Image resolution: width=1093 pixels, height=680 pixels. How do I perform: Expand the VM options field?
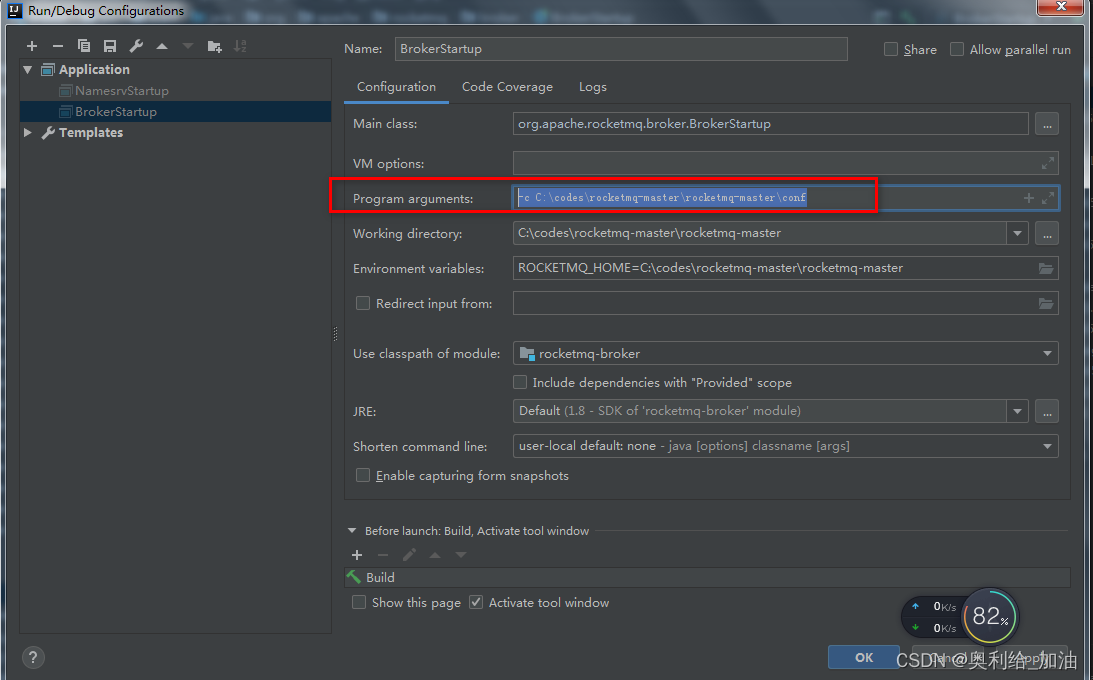pos(1047,164)
